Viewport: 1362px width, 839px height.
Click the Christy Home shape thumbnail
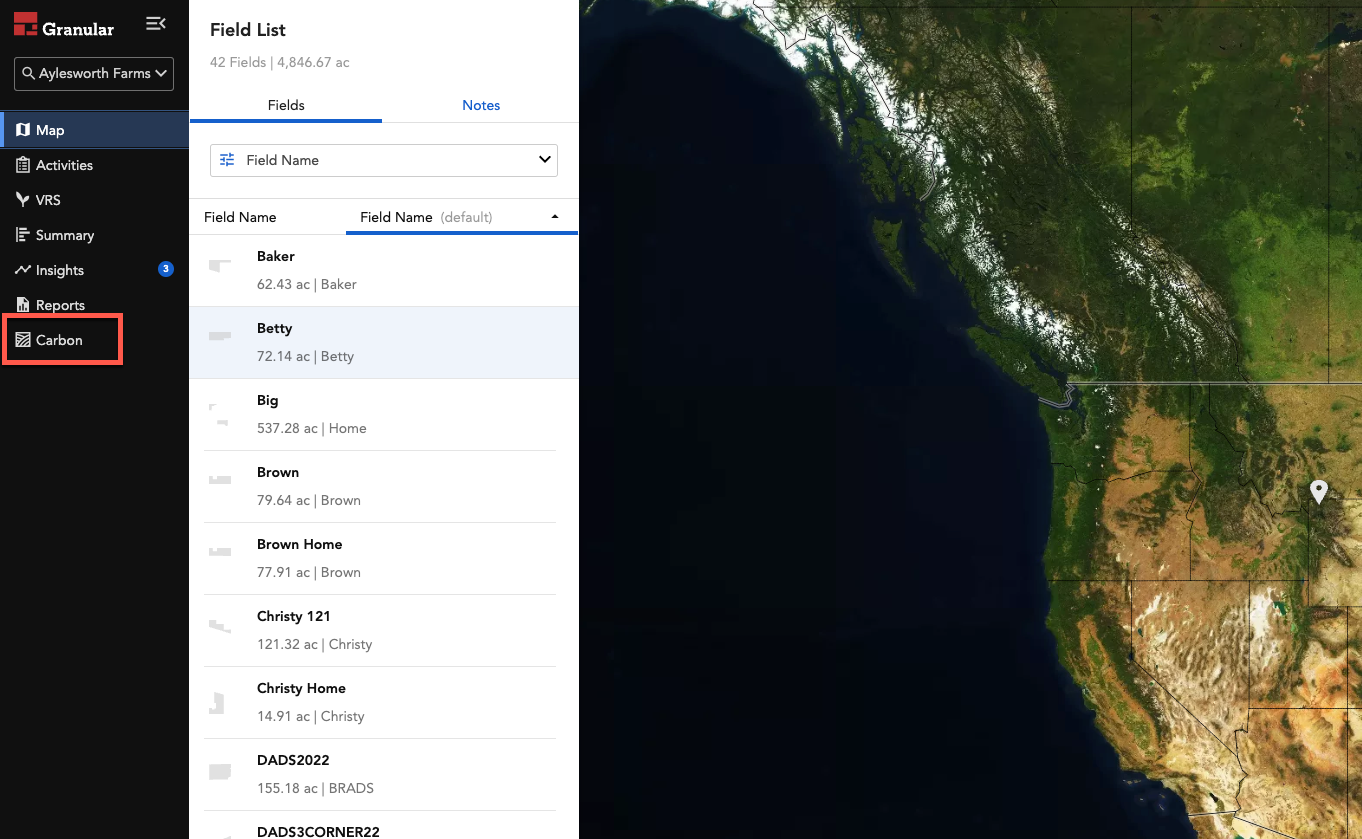pyautogui.click(x=216, y=702)
